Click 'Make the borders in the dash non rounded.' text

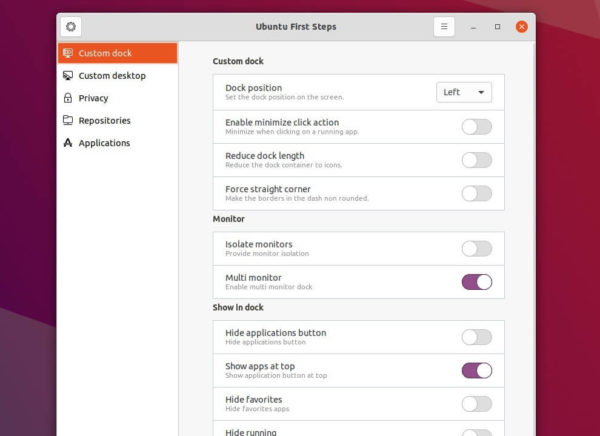(297, 198)
